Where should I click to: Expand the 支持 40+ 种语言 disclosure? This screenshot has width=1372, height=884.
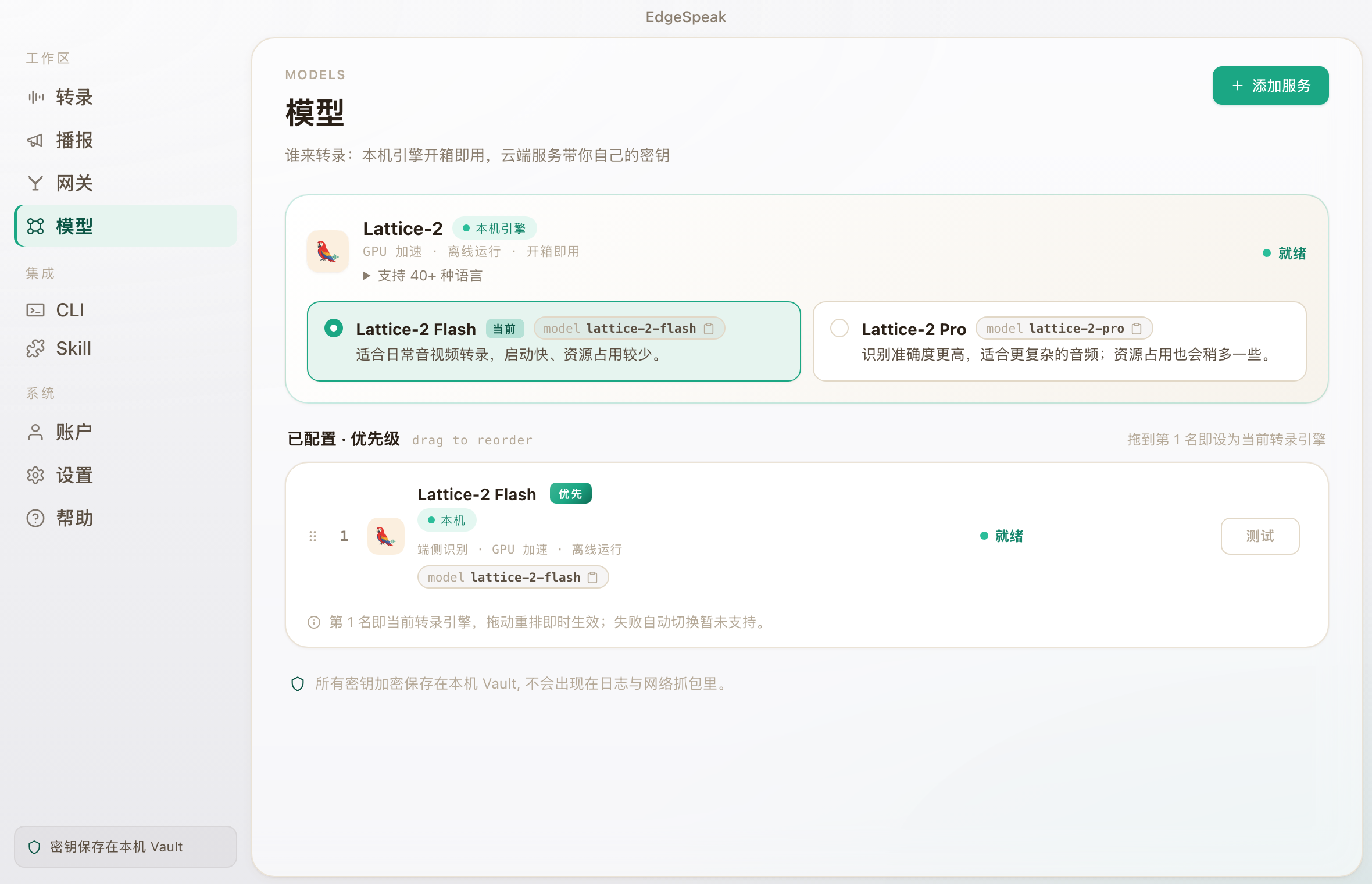(x=423, y=276)
